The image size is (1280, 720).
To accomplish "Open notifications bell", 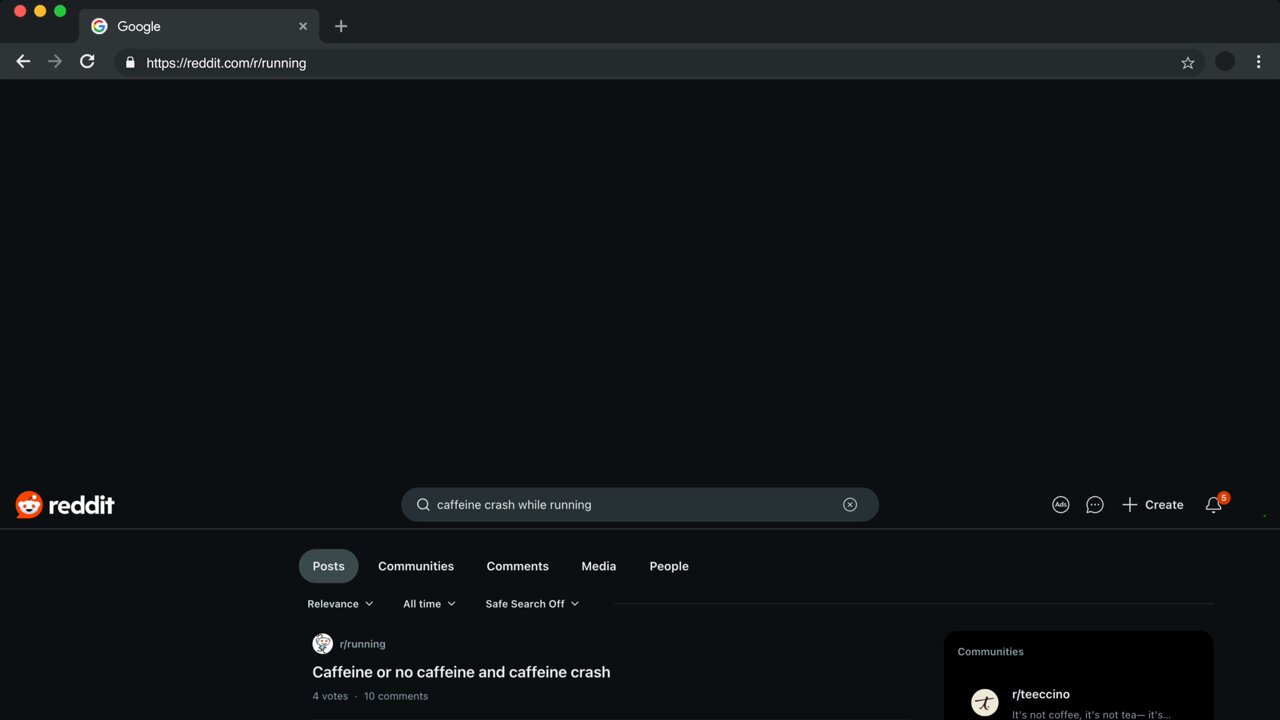I will (1214, 505).
